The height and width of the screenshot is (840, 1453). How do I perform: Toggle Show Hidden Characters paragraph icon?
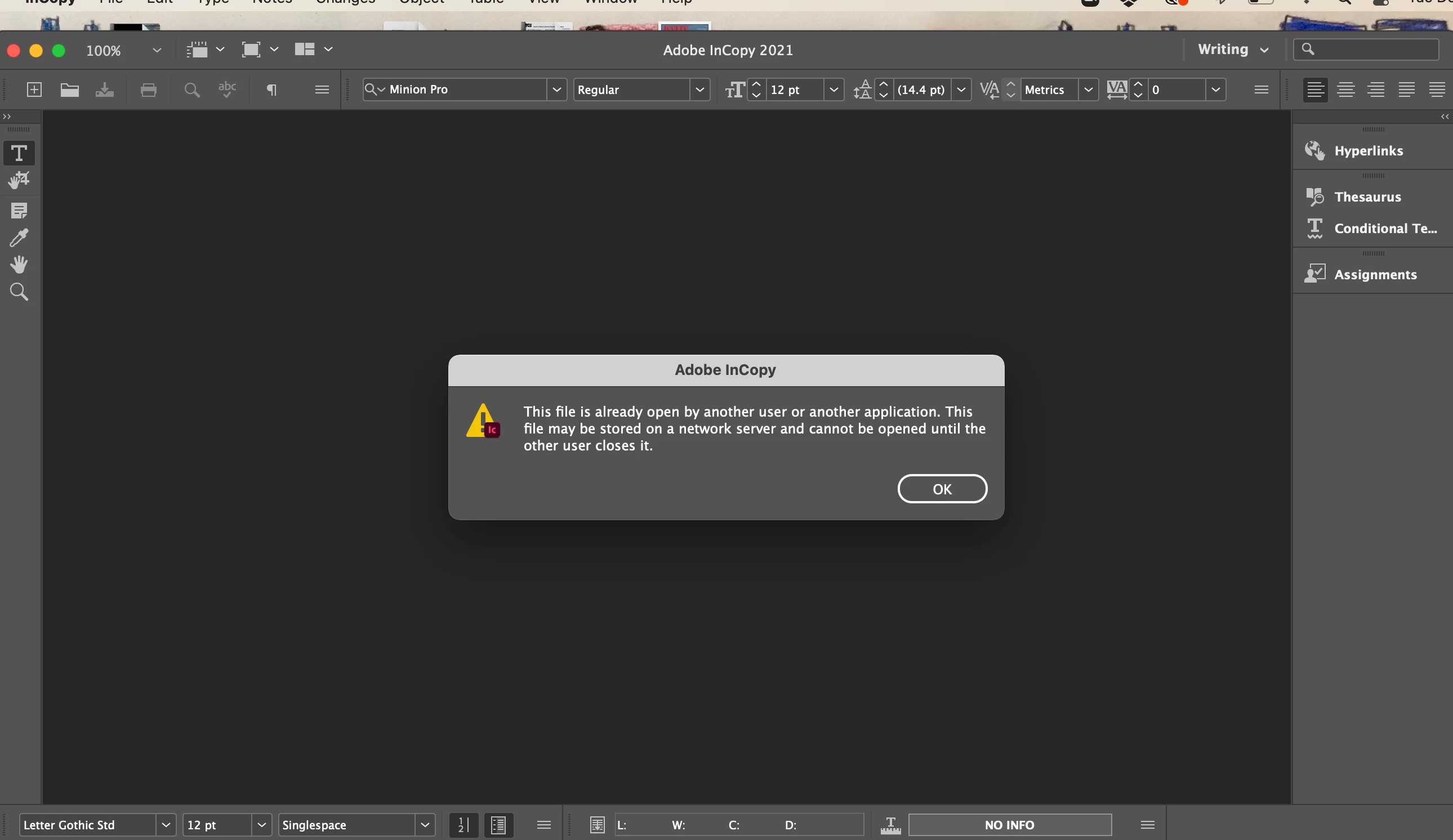tap(271, 90)
